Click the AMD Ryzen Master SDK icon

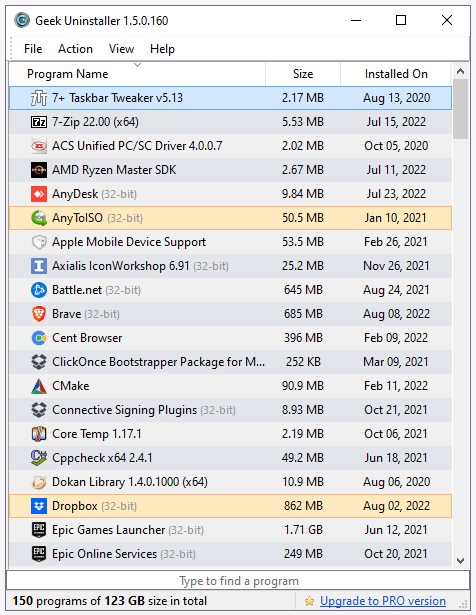[39, 170]
